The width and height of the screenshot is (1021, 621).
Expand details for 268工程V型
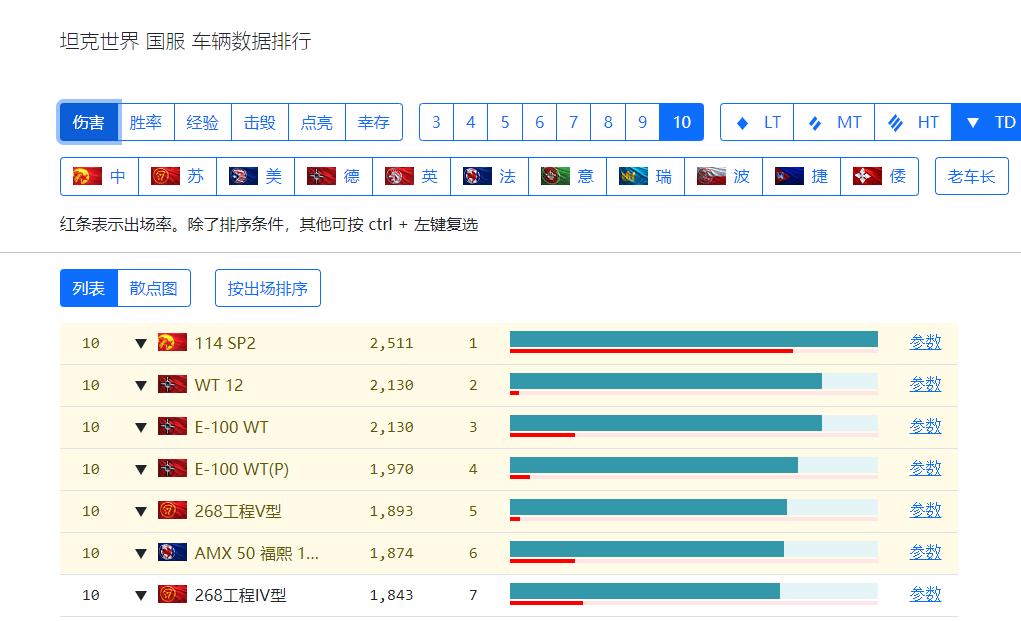[140, 510]
